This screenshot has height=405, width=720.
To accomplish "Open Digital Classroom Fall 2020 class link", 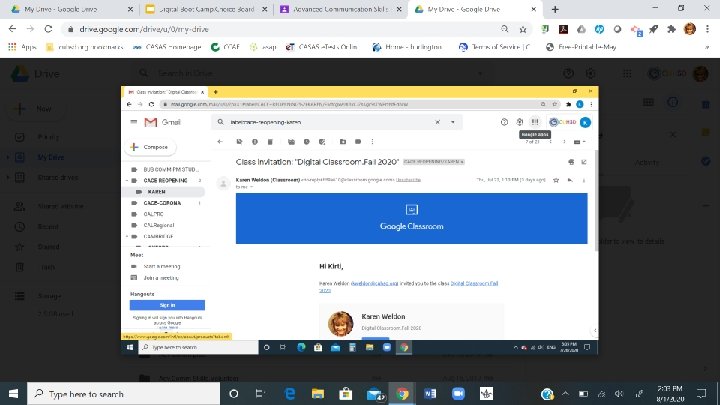I will [474, 283].
